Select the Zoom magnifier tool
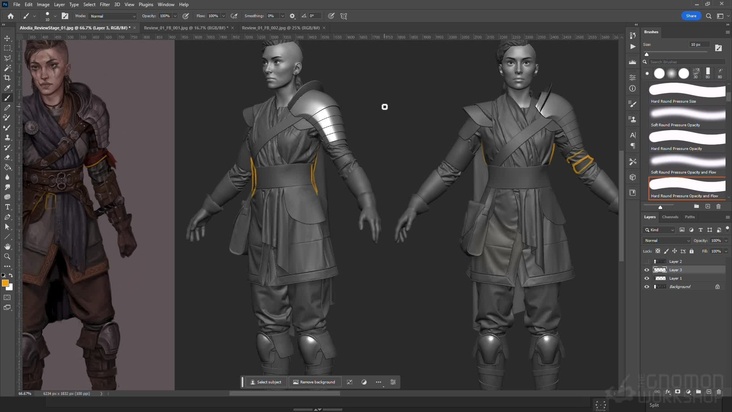The image size is (732, 412). point(8,256)
